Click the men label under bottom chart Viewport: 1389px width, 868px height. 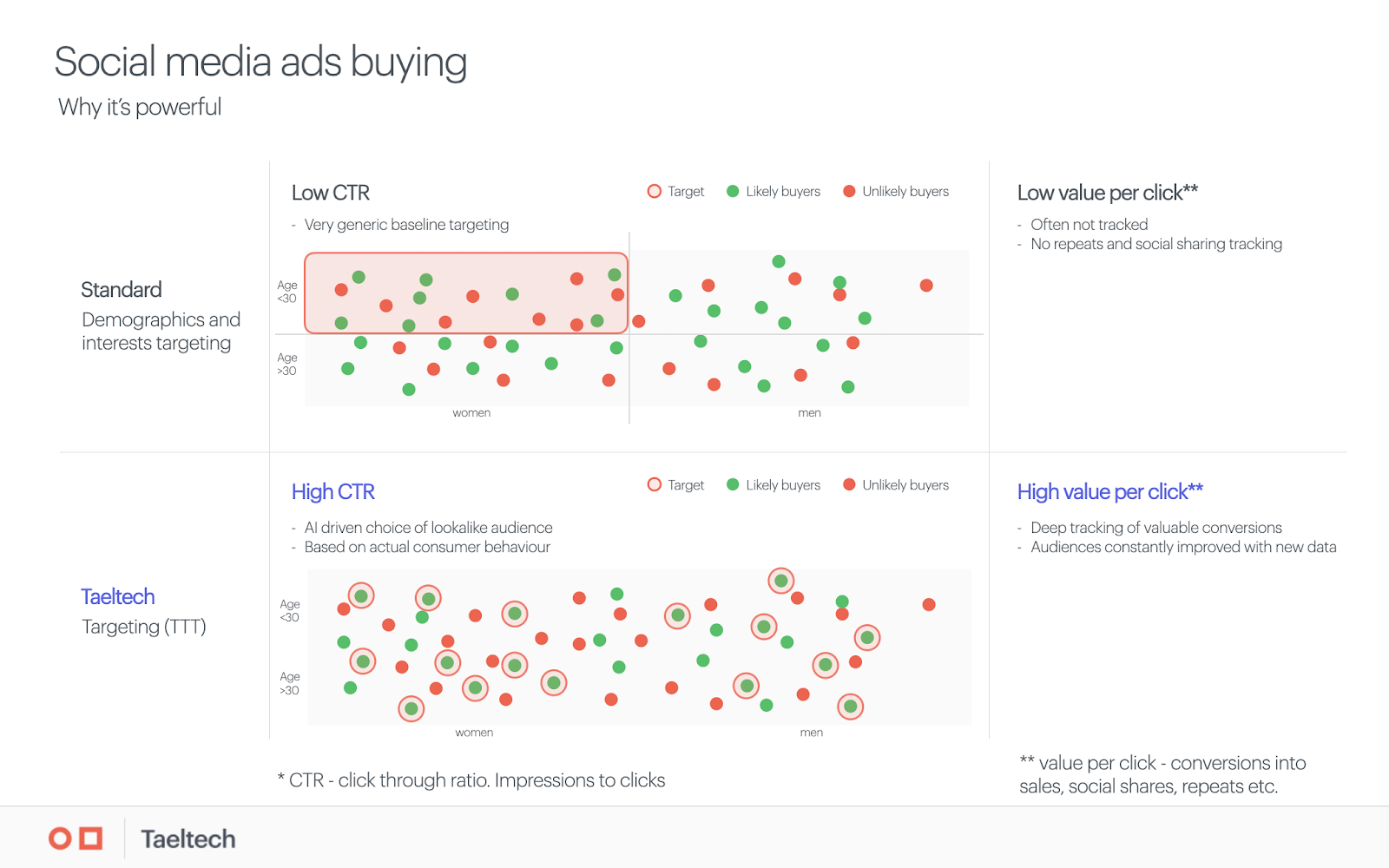pyautogui.click(x=812, y=733)
